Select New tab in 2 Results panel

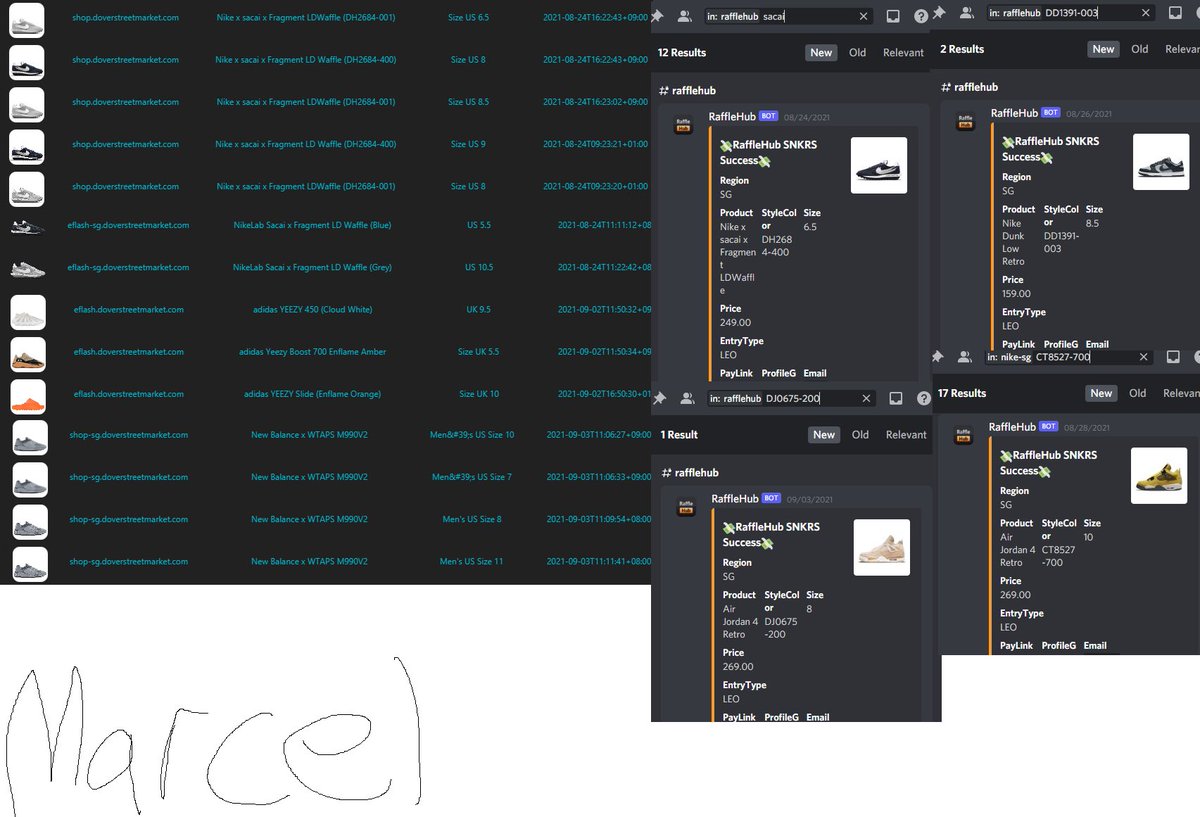click(x=1103, y=49)
